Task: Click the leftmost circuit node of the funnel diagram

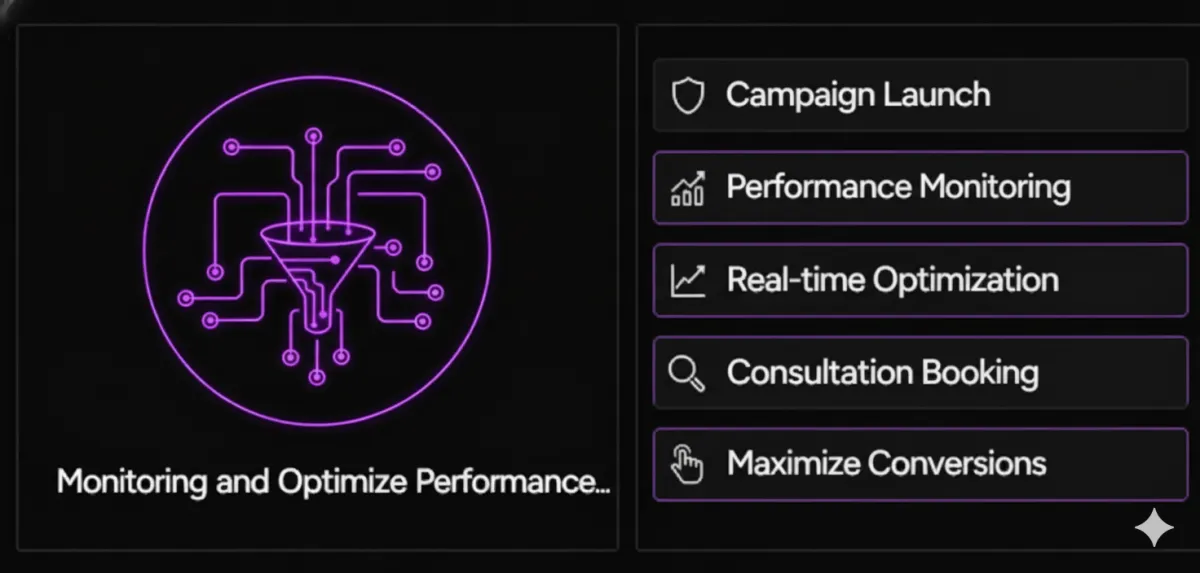Action: (x=185, y=298)
